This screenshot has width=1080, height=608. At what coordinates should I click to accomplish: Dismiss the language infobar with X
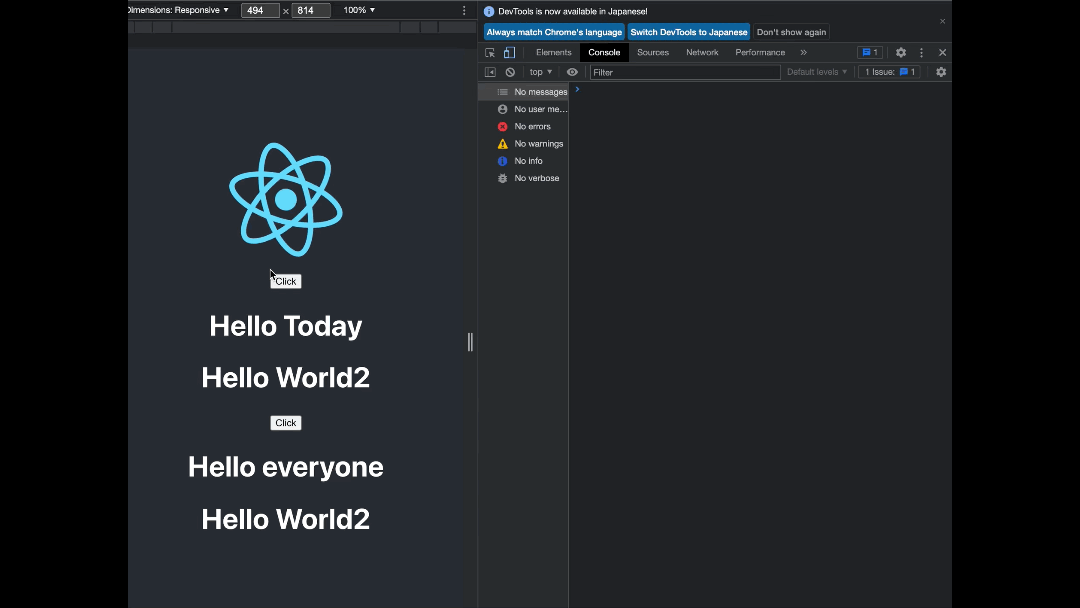point(942,21)
